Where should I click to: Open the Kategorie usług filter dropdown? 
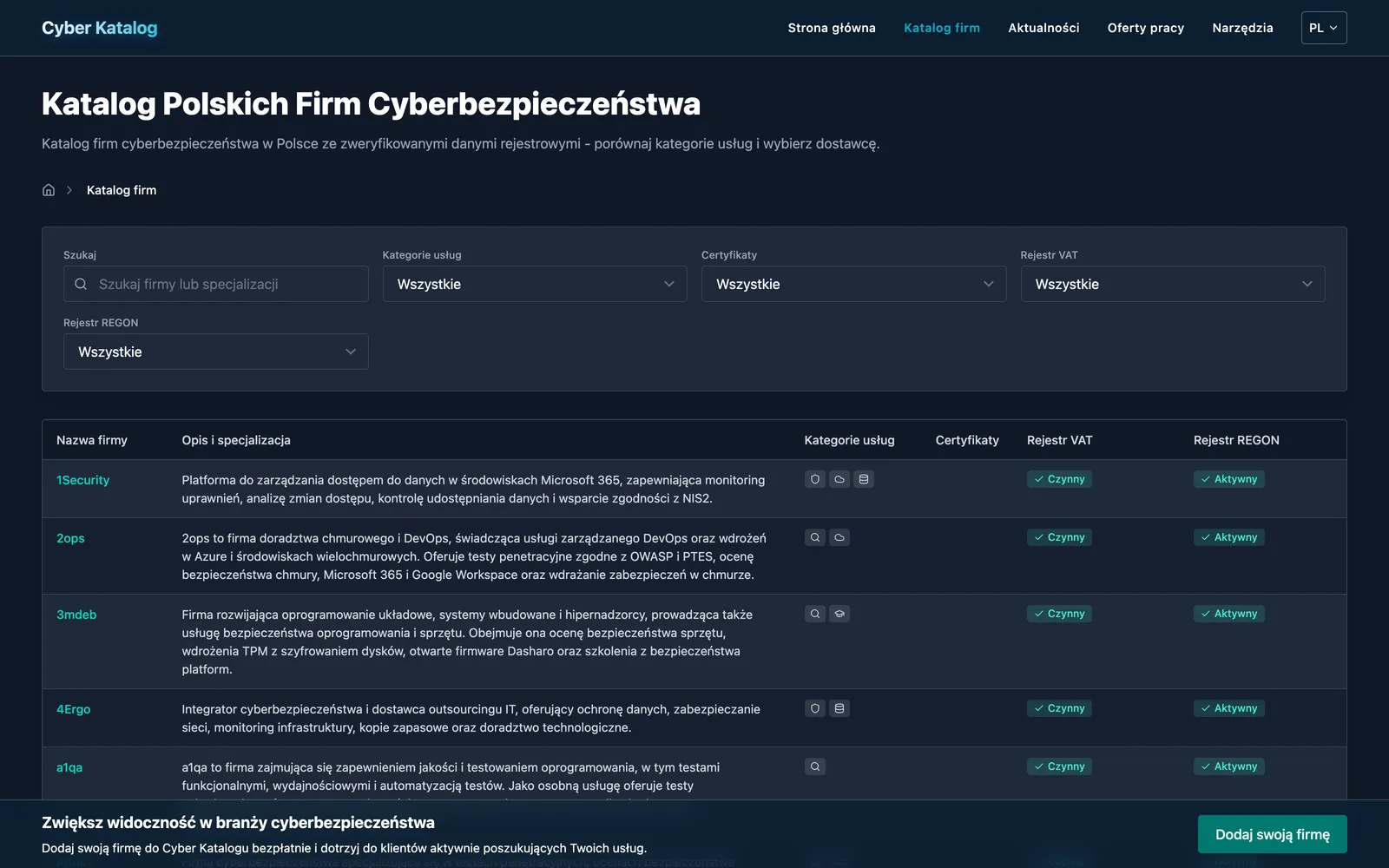(535, 284)
